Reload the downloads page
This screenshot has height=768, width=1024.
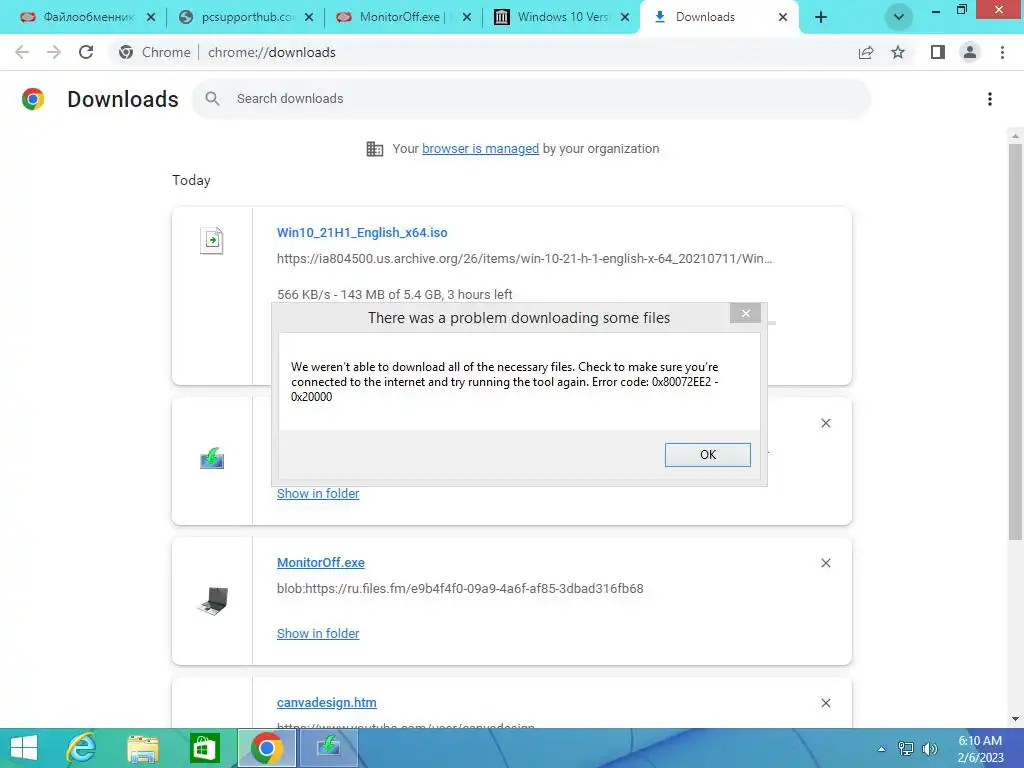point(86,52)
